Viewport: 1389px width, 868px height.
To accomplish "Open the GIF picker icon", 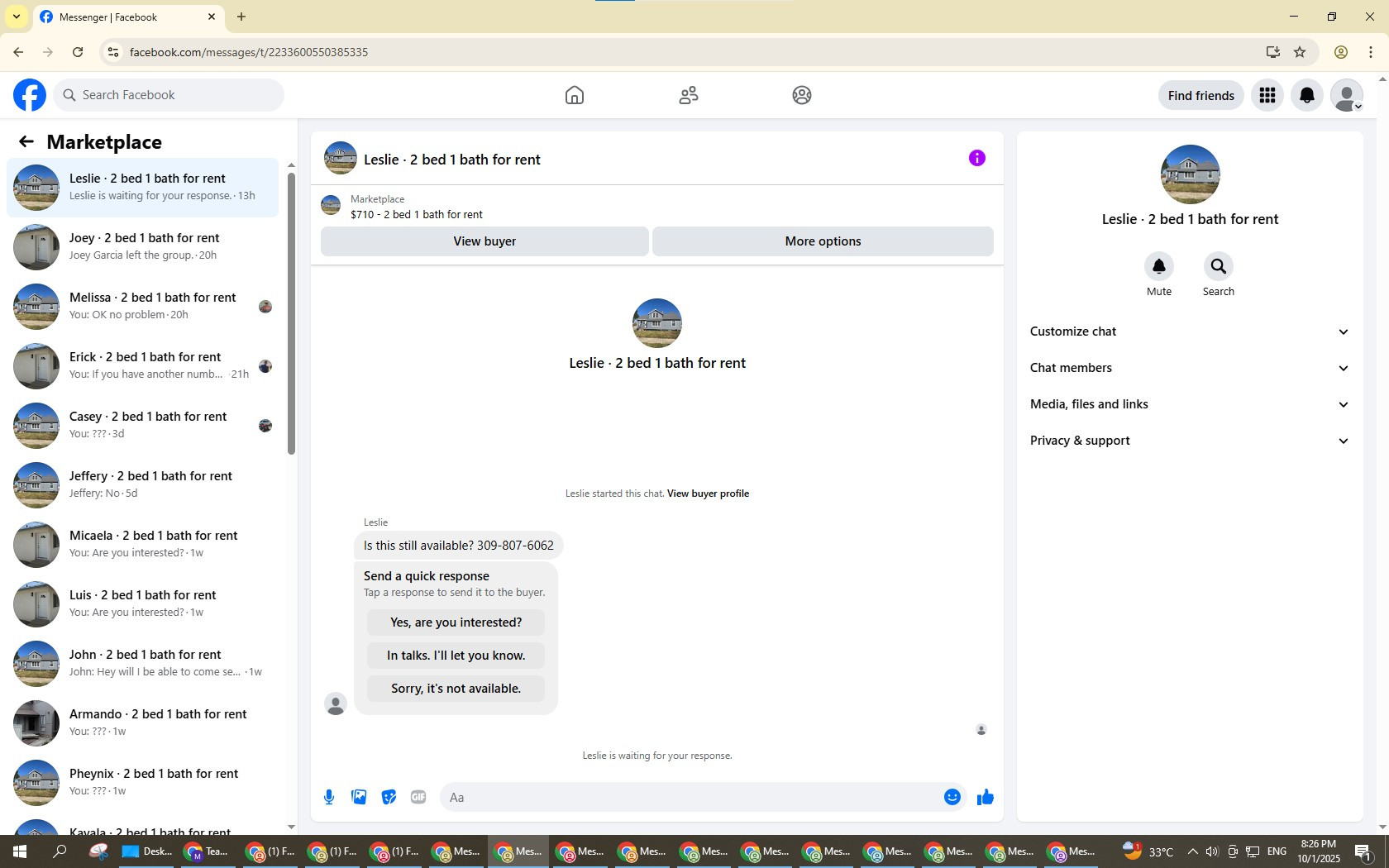I will click(418, 797).
